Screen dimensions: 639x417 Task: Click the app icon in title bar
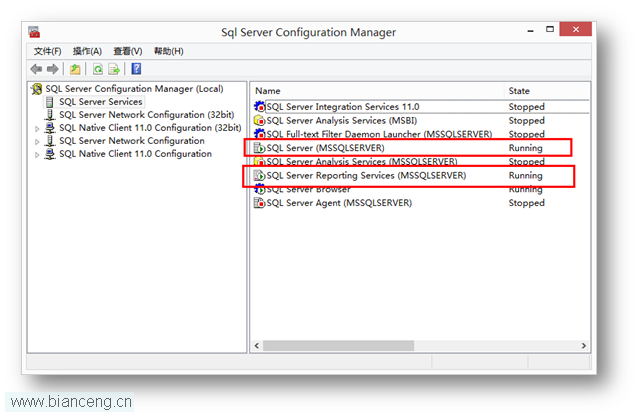(34, 32)
